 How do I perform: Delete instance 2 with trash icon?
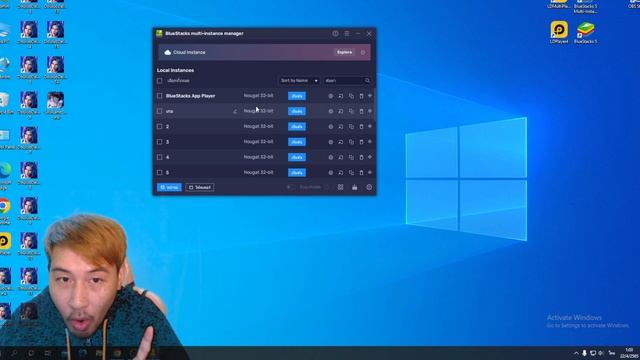point(361,127)
